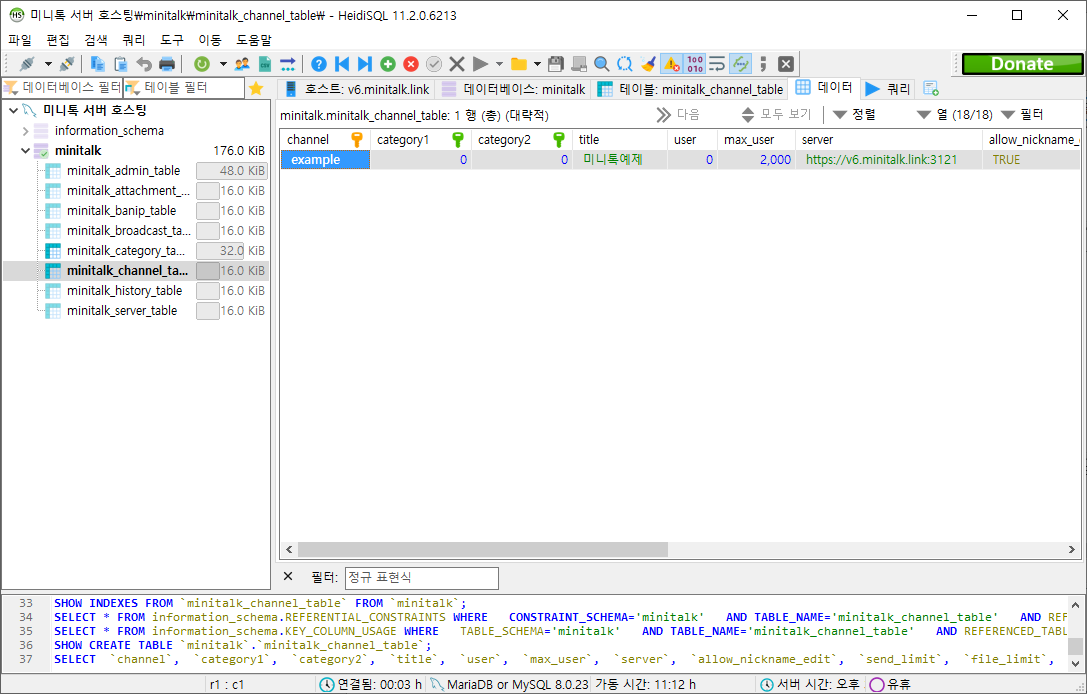Open the 정렬 sort dropdown
Image resolution: width=1087 pixels, height=694 pixels.
point(855,114)
